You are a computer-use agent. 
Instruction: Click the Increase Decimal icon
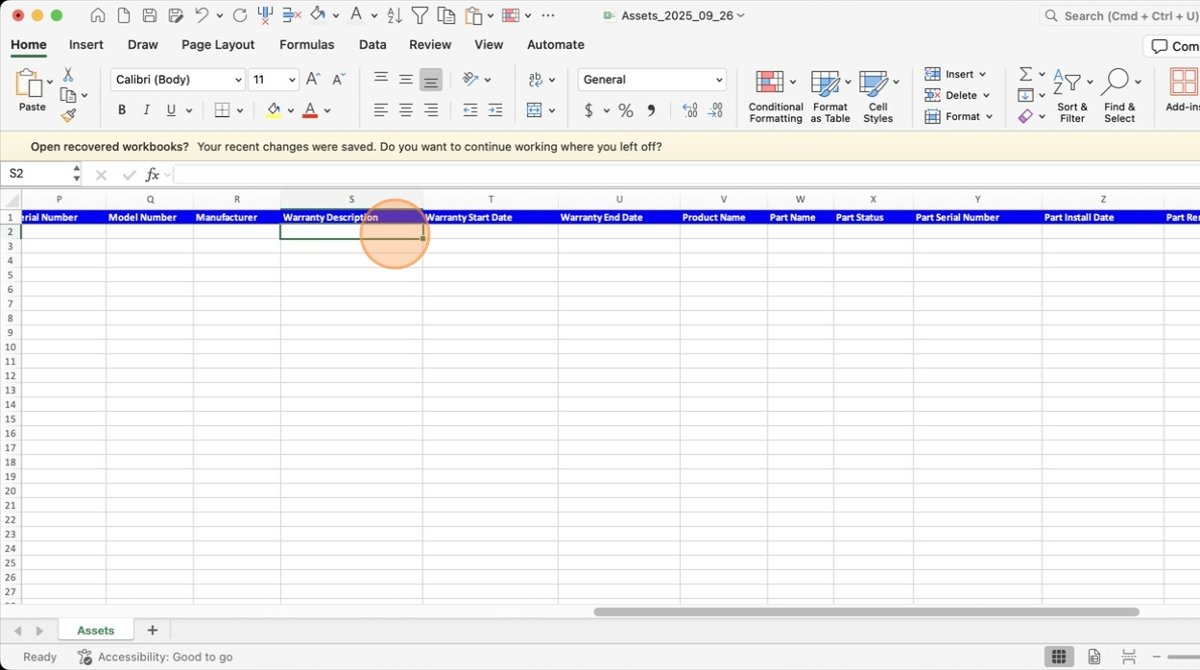(690, 111)
